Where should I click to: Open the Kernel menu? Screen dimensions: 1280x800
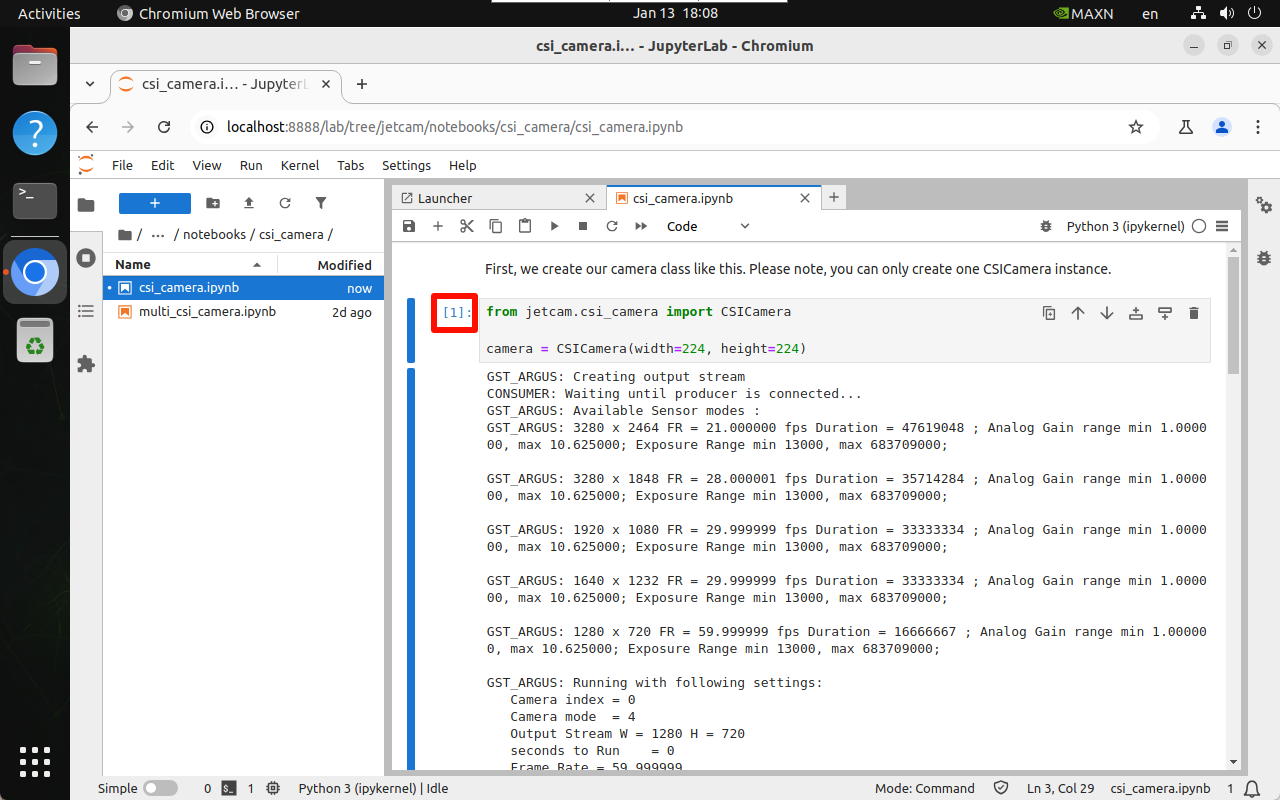tap(300, 166)
